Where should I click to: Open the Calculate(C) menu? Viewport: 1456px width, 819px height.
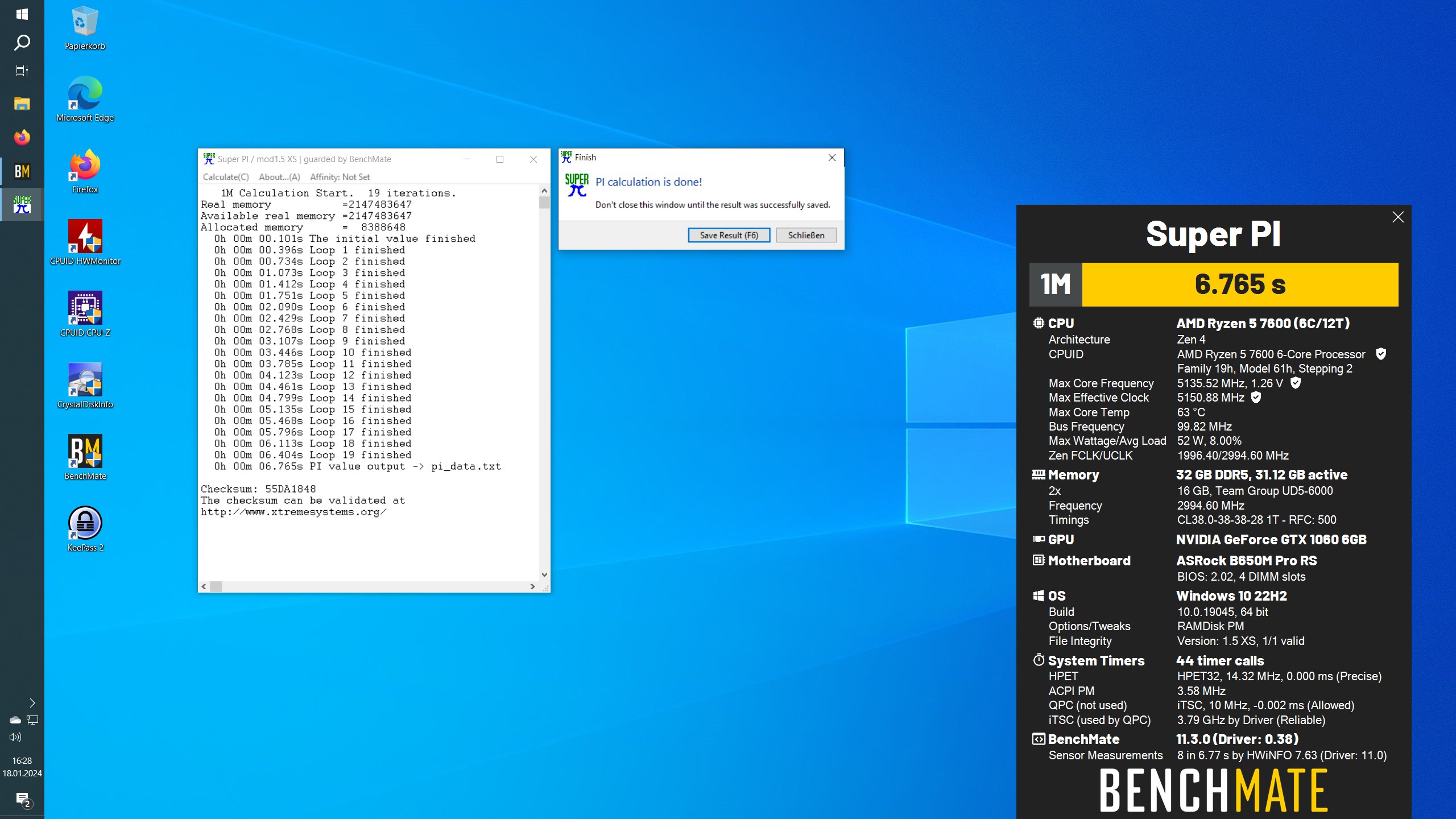226,177
